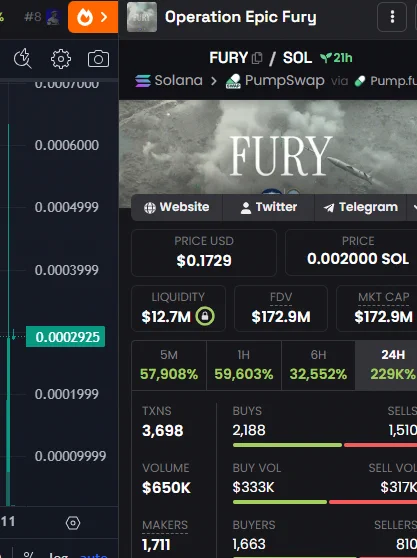Click the Operation Epic Fury token thumbnail
This screenshot has height=558, width=417.
[142, 17]
